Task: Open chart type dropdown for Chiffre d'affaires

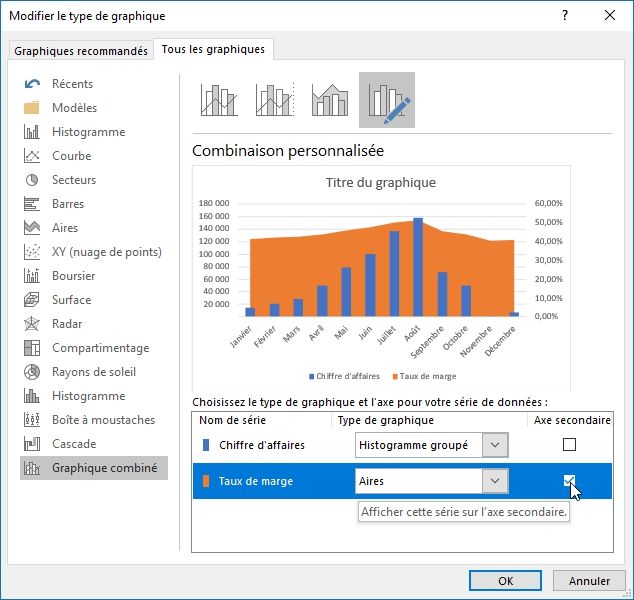Action: (x=494, y=445)
